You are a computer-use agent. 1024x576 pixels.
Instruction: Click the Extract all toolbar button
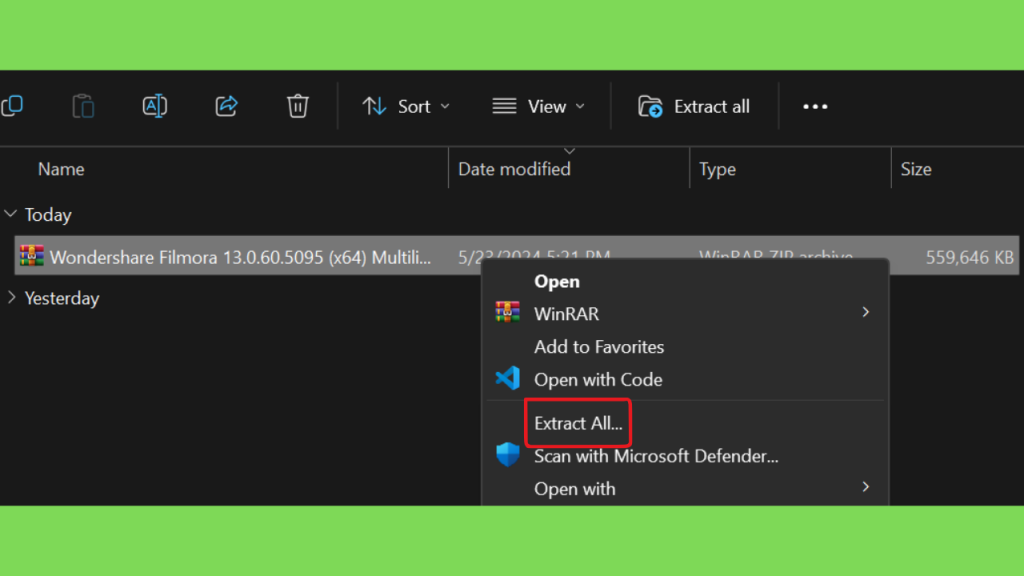pos(694,106)
